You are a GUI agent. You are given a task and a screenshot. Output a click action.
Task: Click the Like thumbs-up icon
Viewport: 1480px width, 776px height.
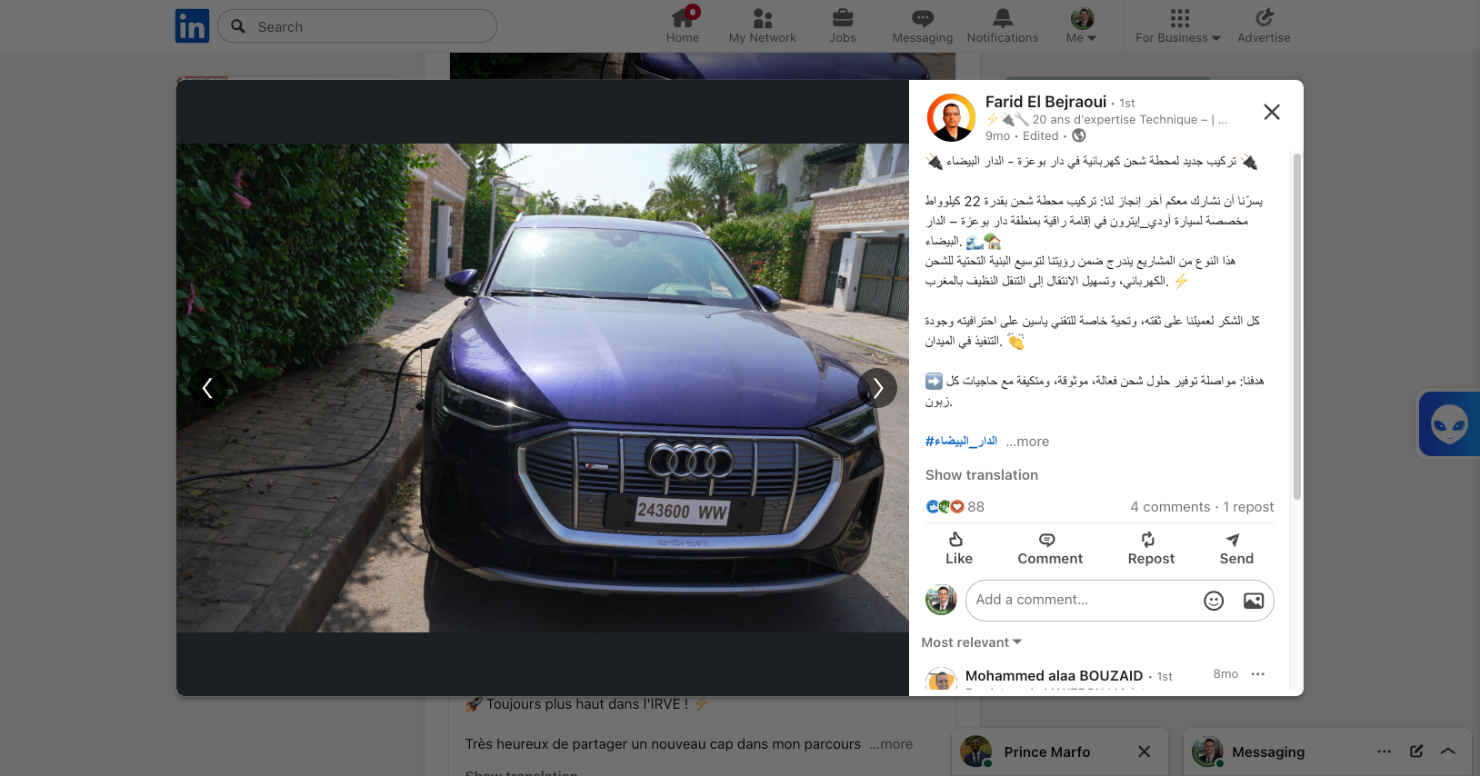coord(958,540)
